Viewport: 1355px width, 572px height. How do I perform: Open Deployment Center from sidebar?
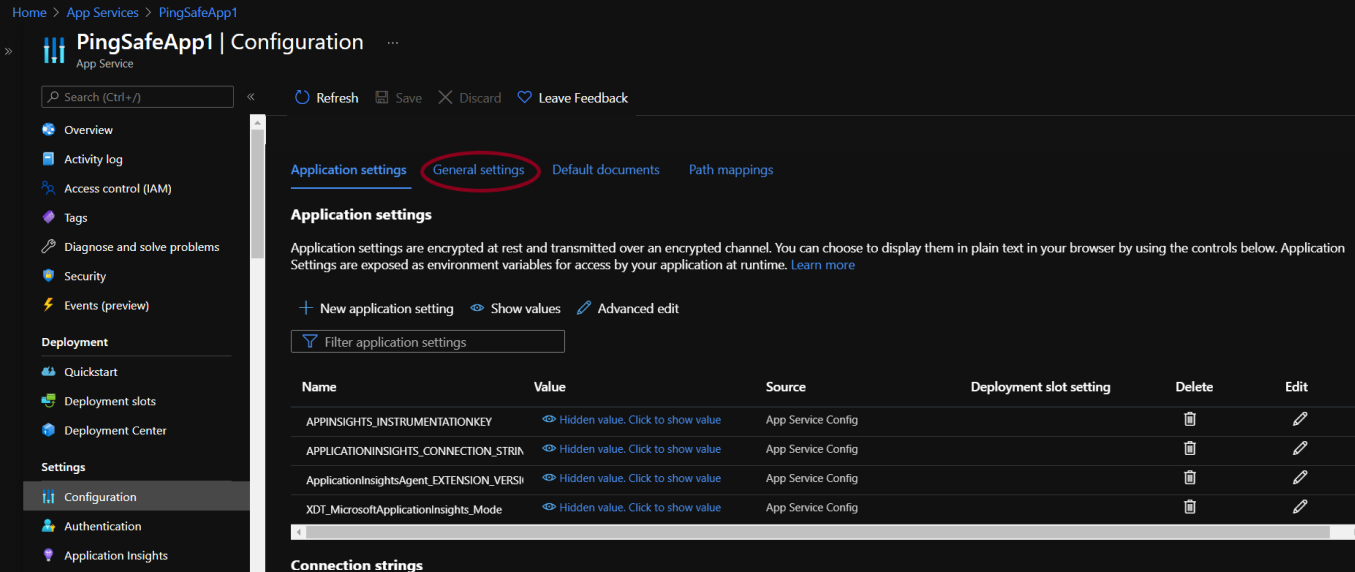[115, 431]
